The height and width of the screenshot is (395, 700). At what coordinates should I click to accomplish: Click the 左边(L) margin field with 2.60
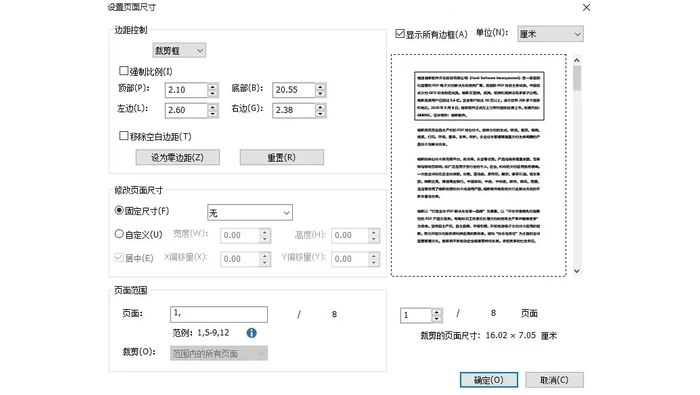pyautogui.click(x=186, y=110)
